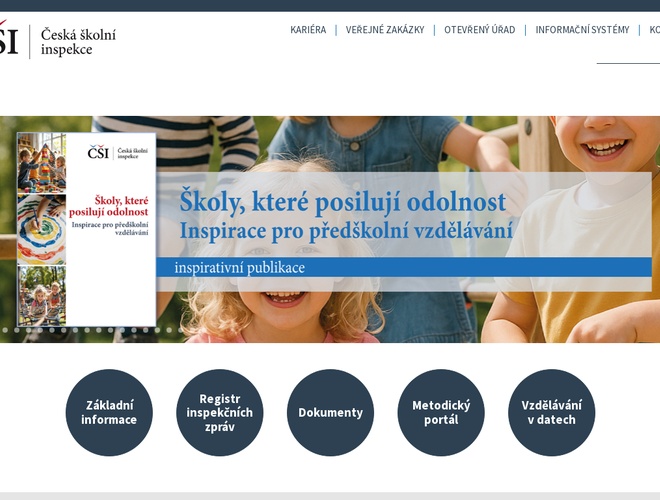The width and height of the screenshot is (660, 500).
Task: Open Informační systémy in the top menu
Action: pyautogui.click(x=582, y=30)
